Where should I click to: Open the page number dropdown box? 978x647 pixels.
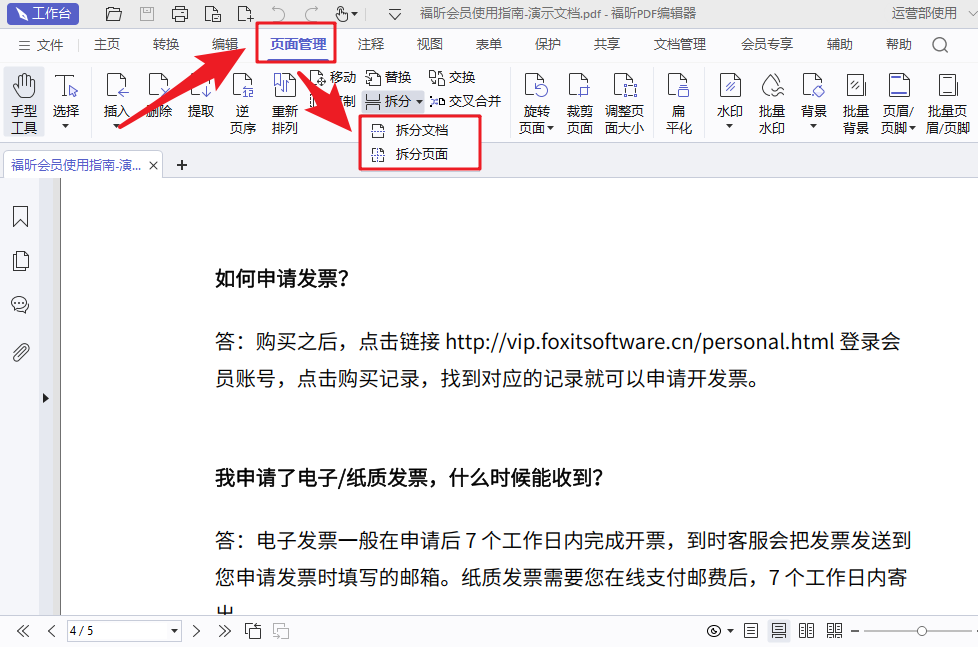tap(175, 631)
